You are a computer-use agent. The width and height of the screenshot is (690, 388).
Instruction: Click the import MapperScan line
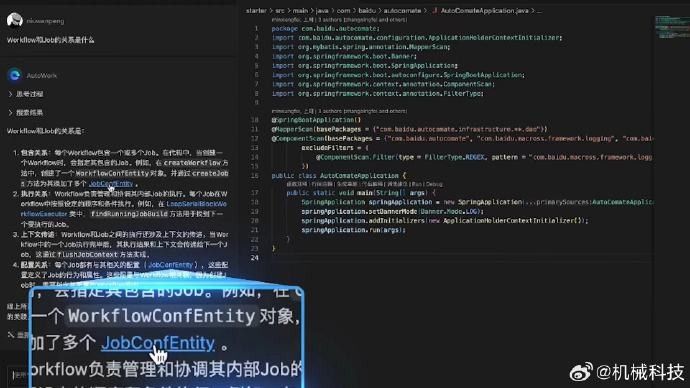point(361,47)
